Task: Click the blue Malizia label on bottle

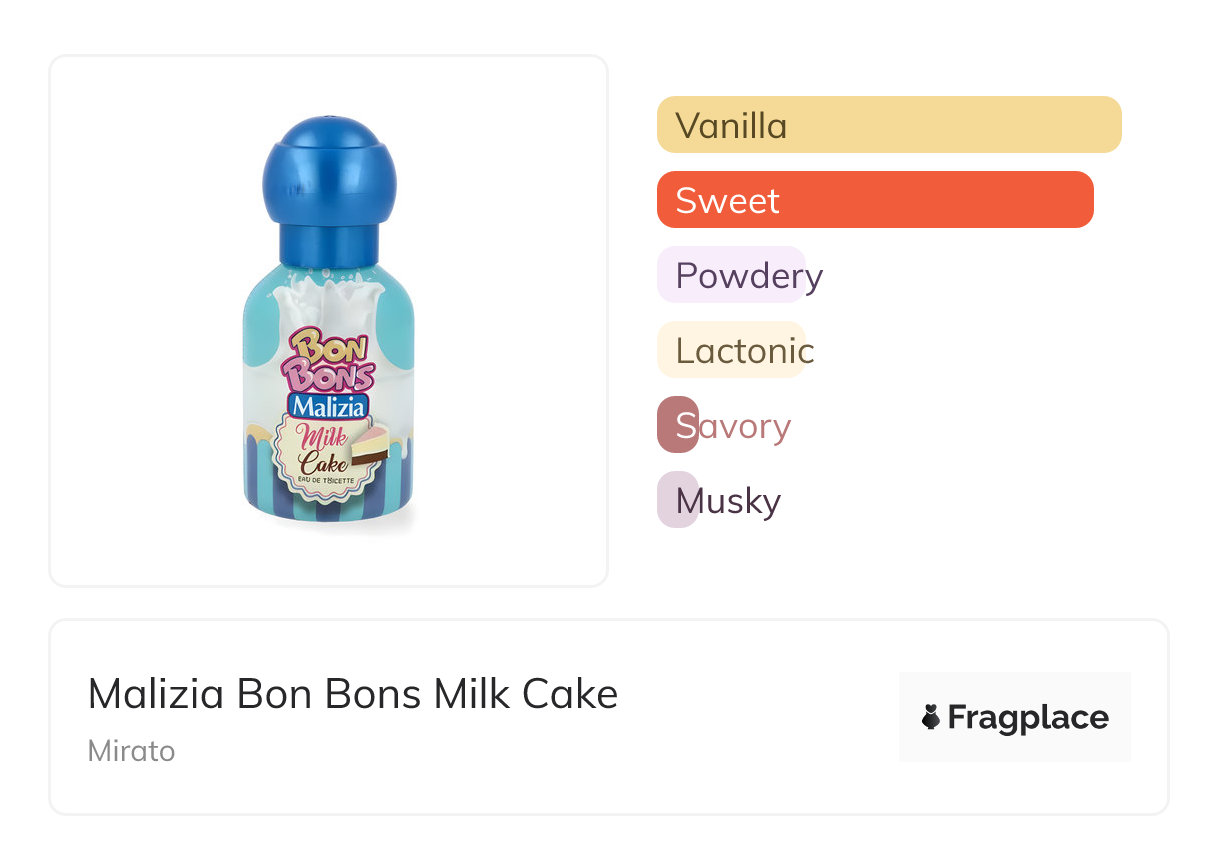Action: [327, 406]
